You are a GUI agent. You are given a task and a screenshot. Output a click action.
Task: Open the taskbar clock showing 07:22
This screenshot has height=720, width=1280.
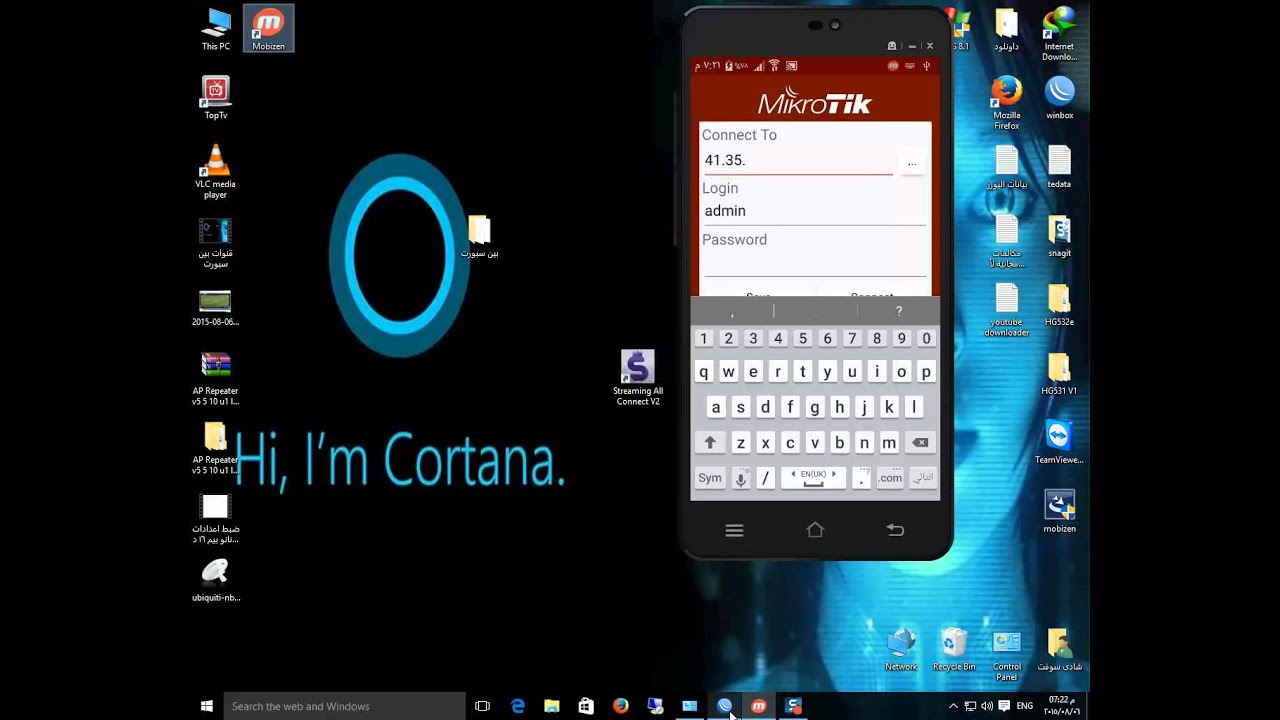coord(1062,706)
